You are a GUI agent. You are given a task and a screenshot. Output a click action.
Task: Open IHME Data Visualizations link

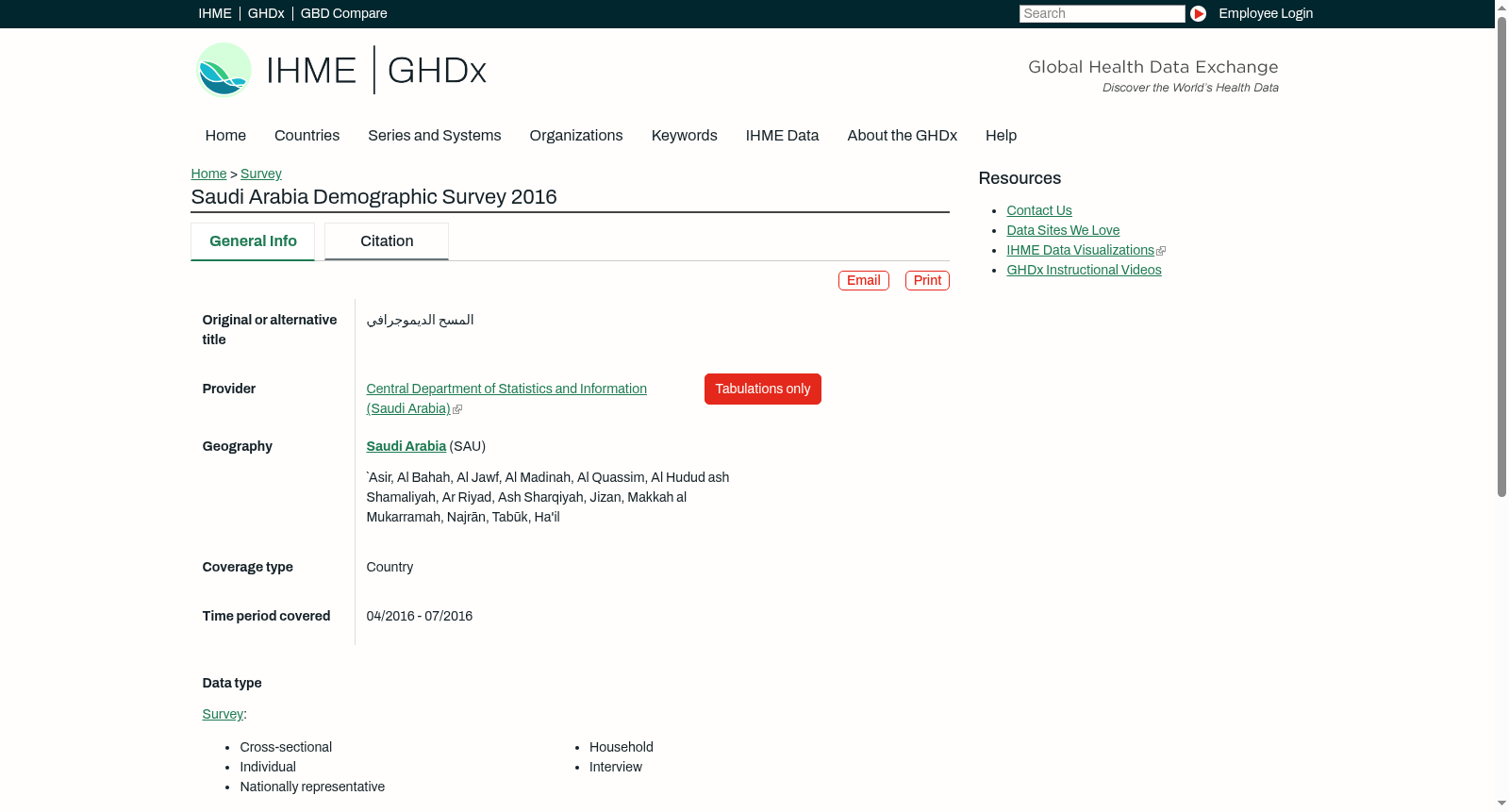pos(1081,250)
